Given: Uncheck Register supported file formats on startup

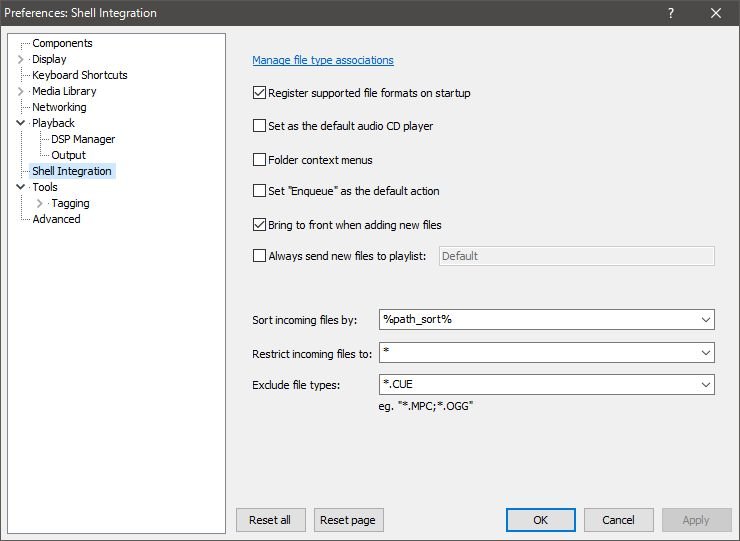Looking at the screenshot, I should click(259, 93).
